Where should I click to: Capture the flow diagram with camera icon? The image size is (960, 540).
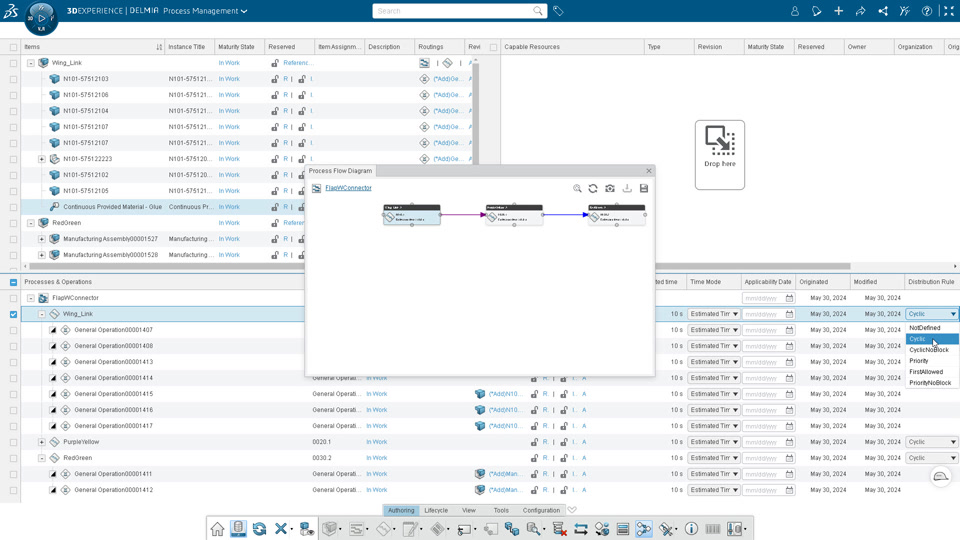point(610,189)
